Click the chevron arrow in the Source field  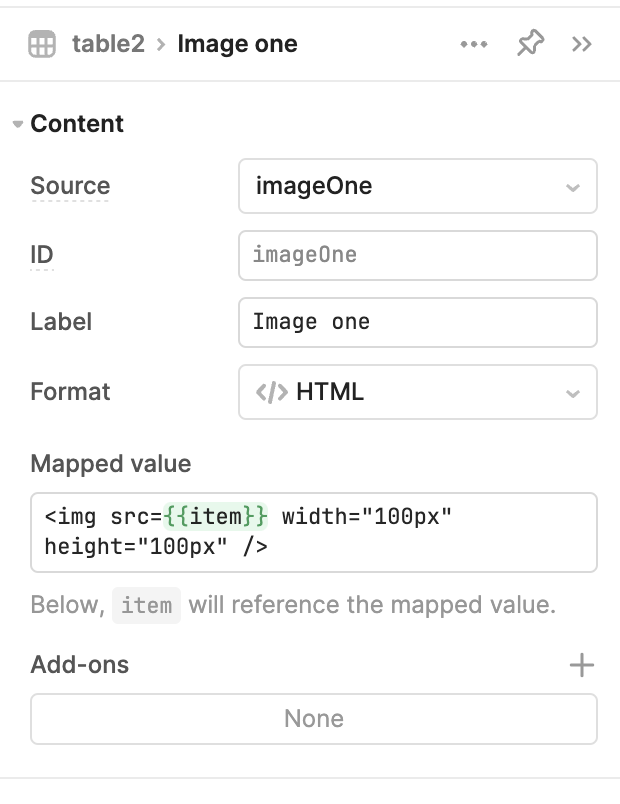click(573, 187)
